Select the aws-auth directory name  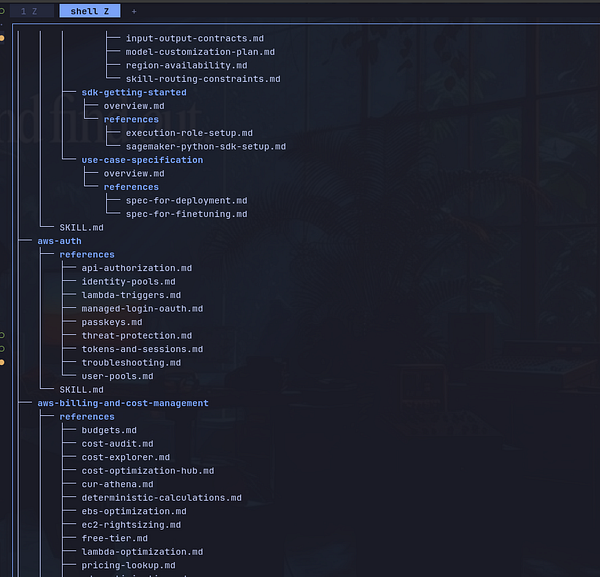pyautogui.click(x=59, y=241)
